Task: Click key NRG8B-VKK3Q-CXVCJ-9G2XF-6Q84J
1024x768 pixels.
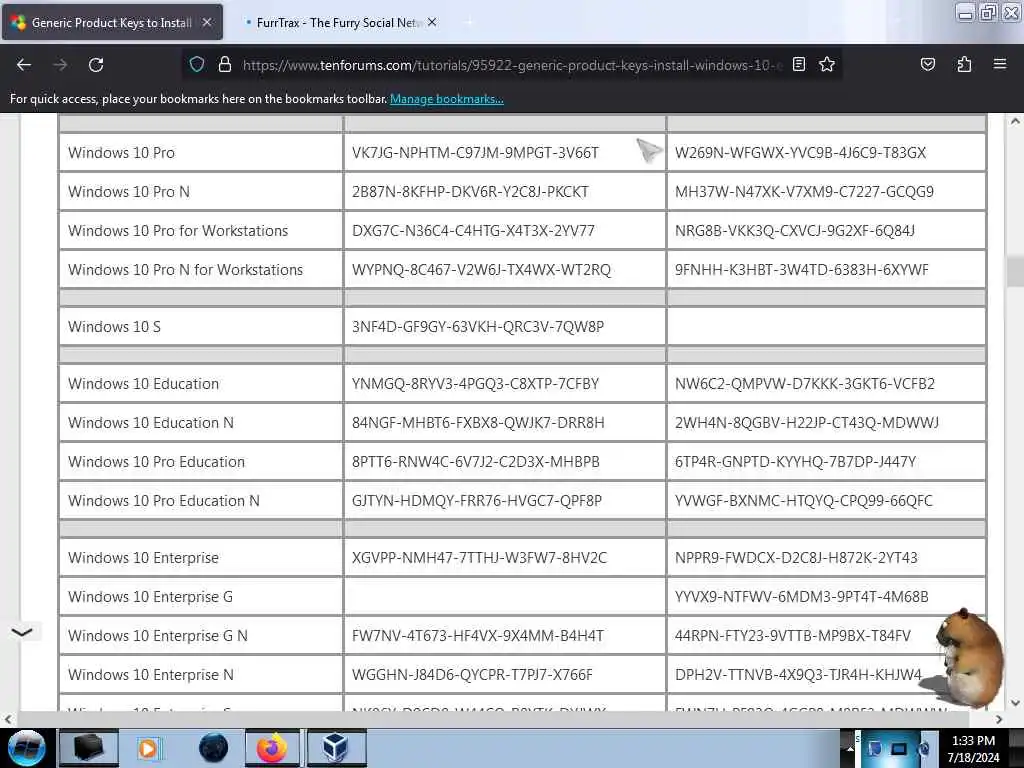Action: pos(795,231)
